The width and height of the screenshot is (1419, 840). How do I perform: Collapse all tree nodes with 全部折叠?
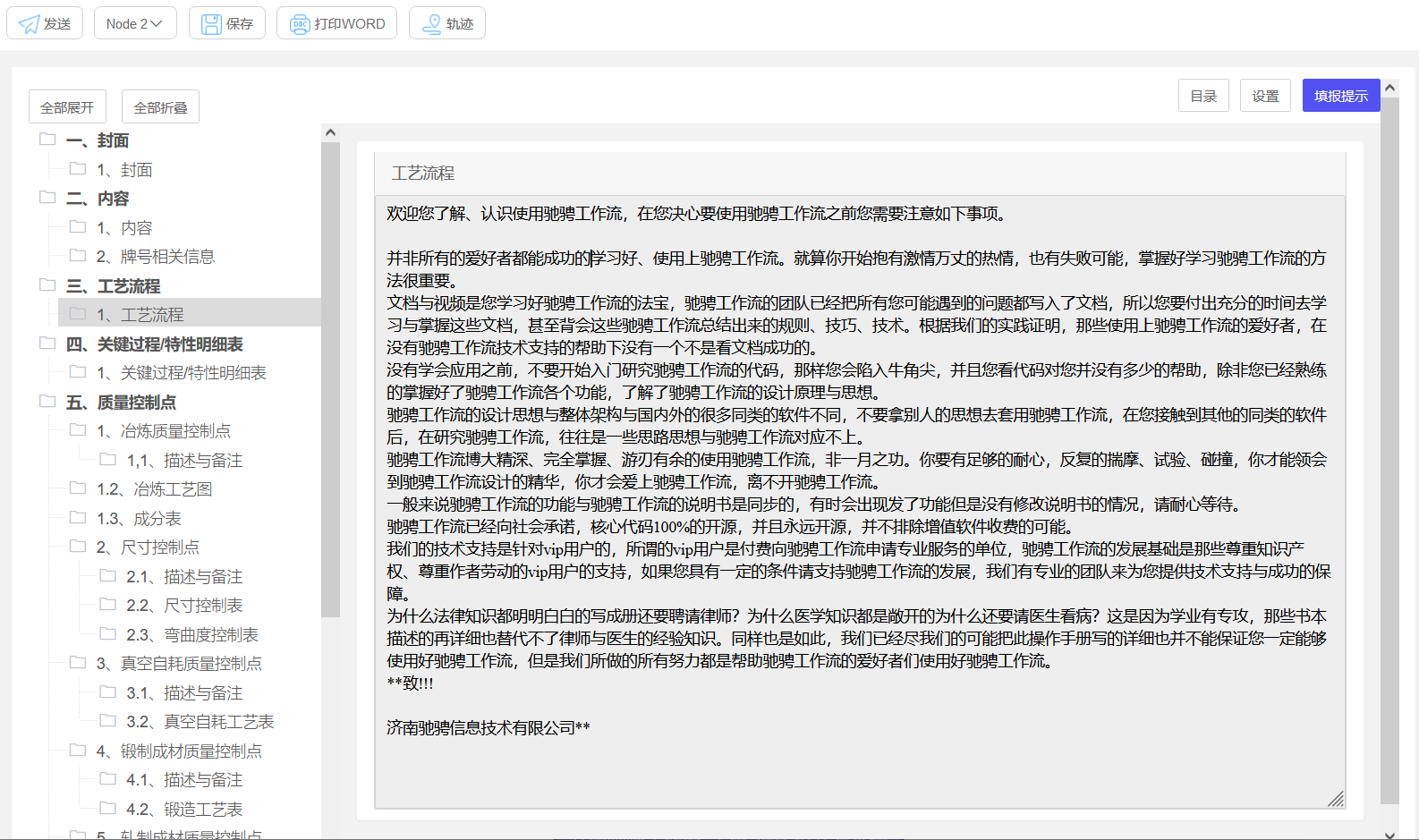(160, 106)
